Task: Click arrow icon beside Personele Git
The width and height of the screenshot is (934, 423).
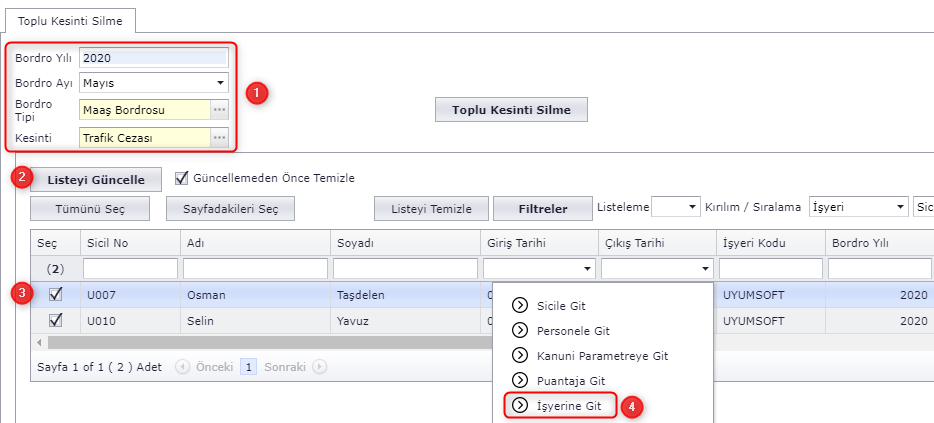Action: 519,330
